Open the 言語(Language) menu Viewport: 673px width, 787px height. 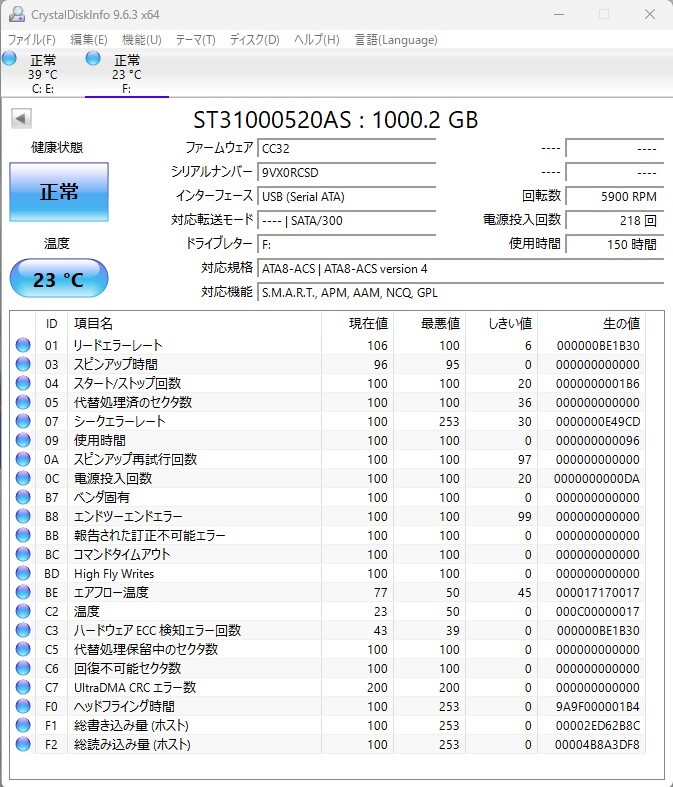point(396,40)
